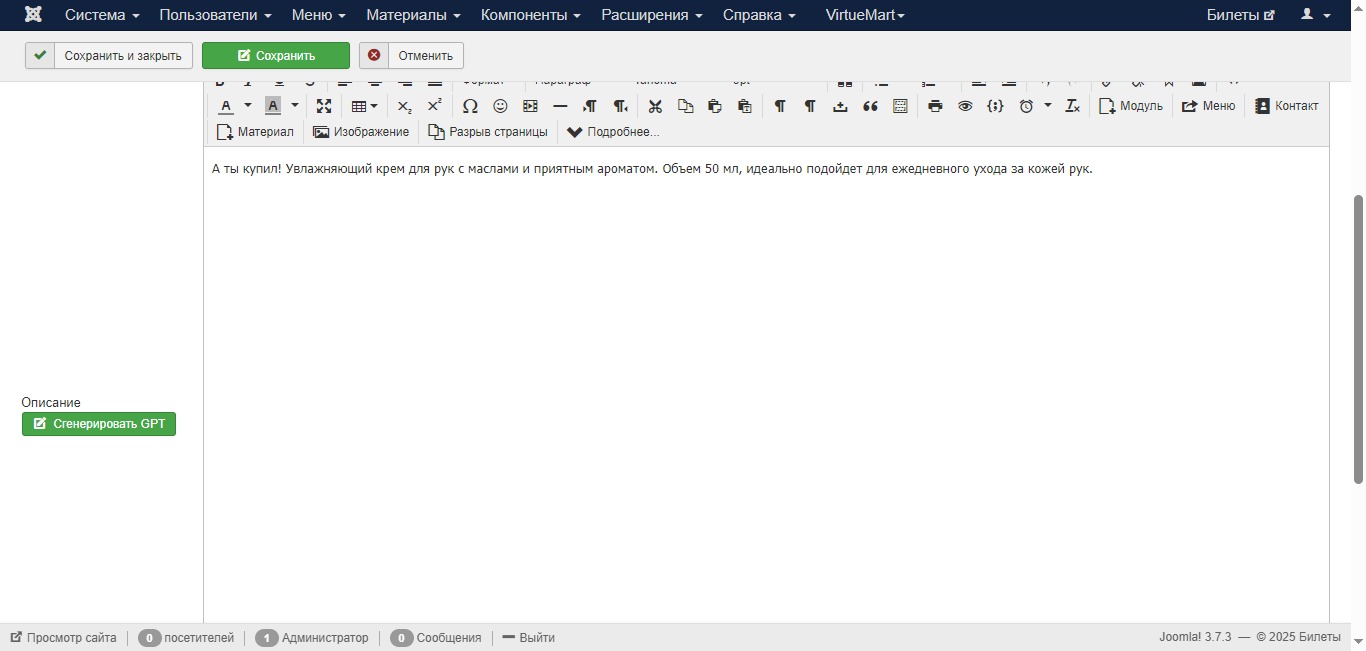The width and height of the screenshot is (1366, 651).
Task: Click inside the description text editor area
Action: pyautogui.click(x=766, y=385)
